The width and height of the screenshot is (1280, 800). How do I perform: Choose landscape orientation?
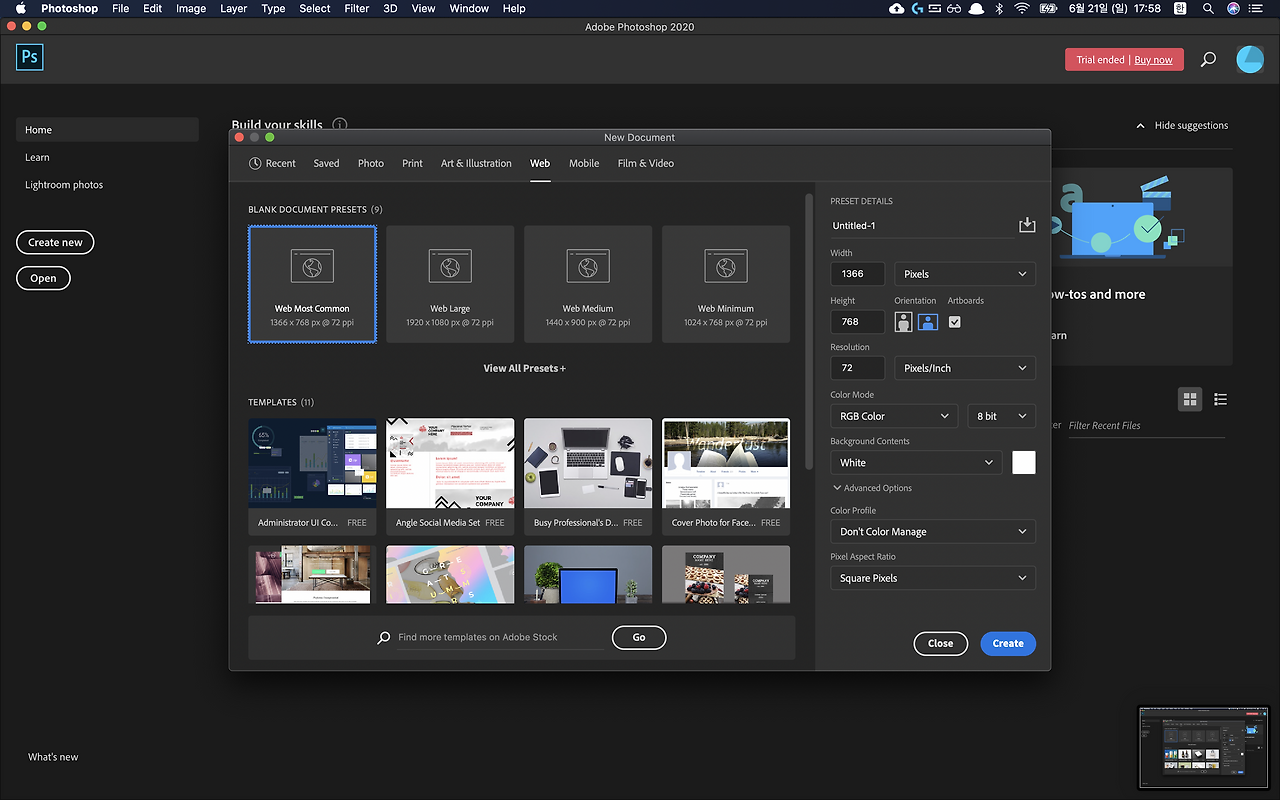pyautogui.click(x=928, y=322)
